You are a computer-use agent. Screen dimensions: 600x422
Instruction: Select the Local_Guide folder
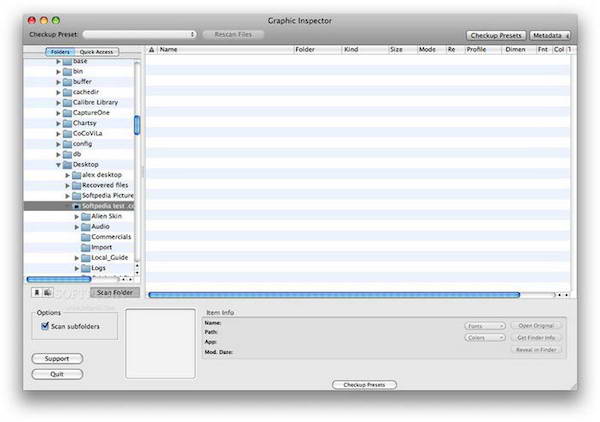79,258
